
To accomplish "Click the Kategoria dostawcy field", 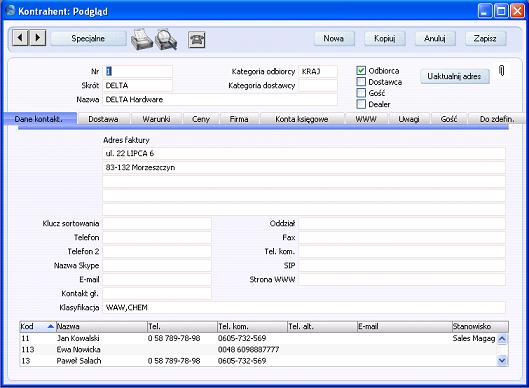I will 317,85.
